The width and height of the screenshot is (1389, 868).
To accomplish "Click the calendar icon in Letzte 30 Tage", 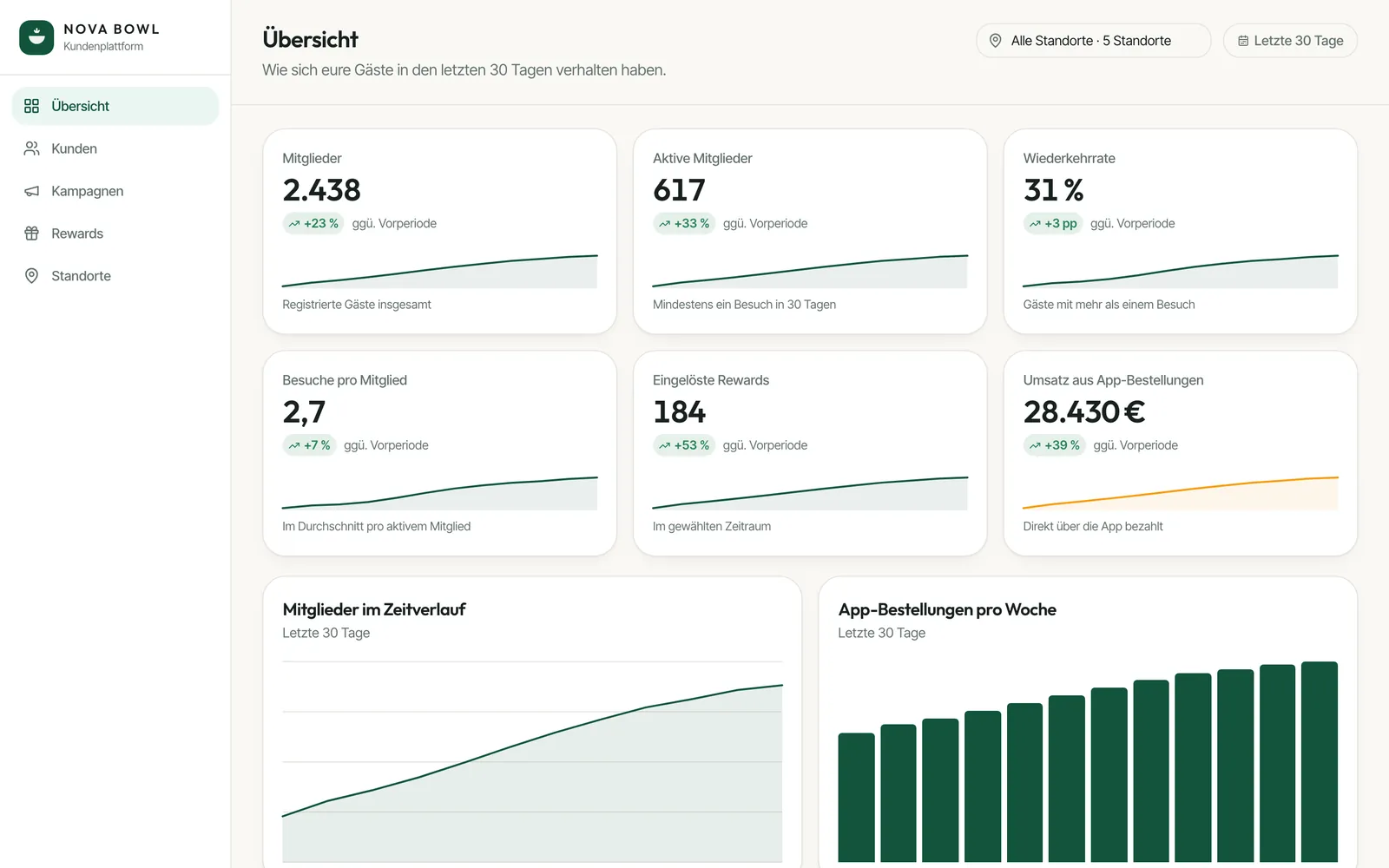I will (x=1243, y=41).
